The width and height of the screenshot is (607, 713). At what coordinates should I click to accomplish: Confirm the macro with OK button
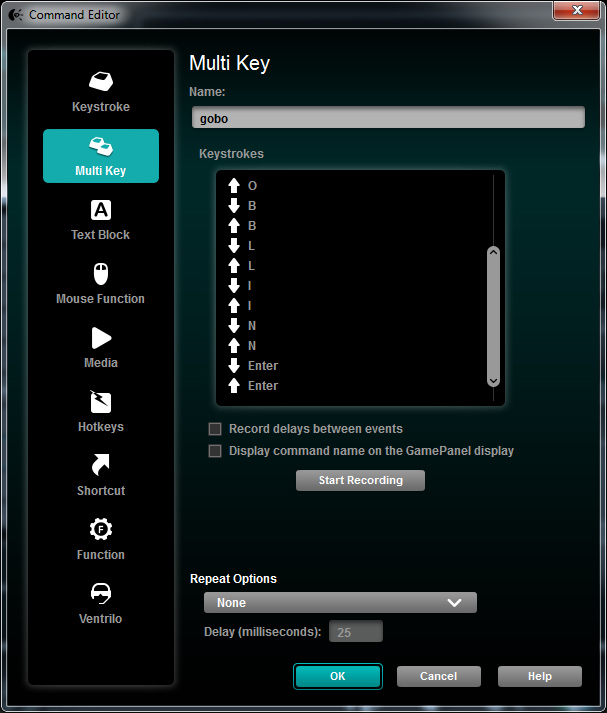click(337, 677)
